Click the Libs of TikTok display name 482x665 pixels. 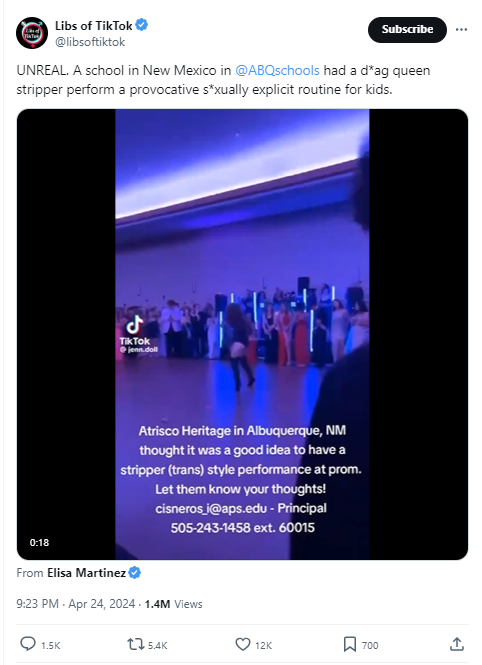coord(94,26)
